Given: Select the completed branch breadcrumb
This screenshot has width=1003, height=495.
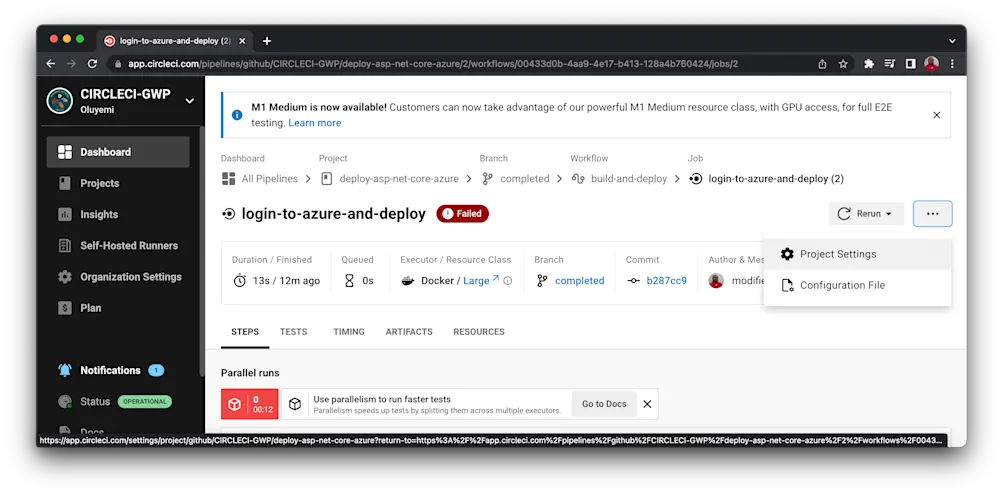Looking at the screenshot, I should 525,179.
